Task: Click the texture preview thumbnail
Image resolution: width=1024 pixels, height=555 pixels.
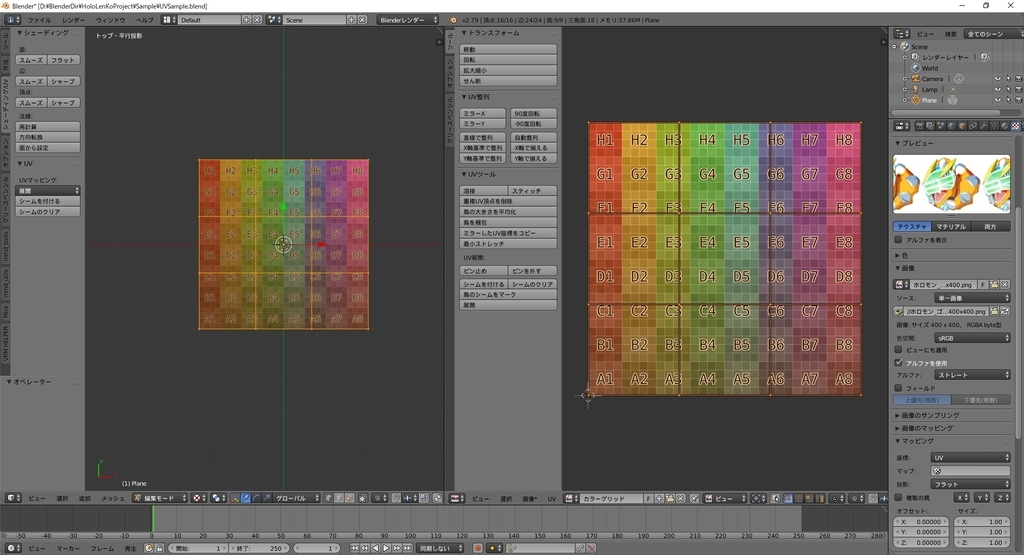Action: 952,183
